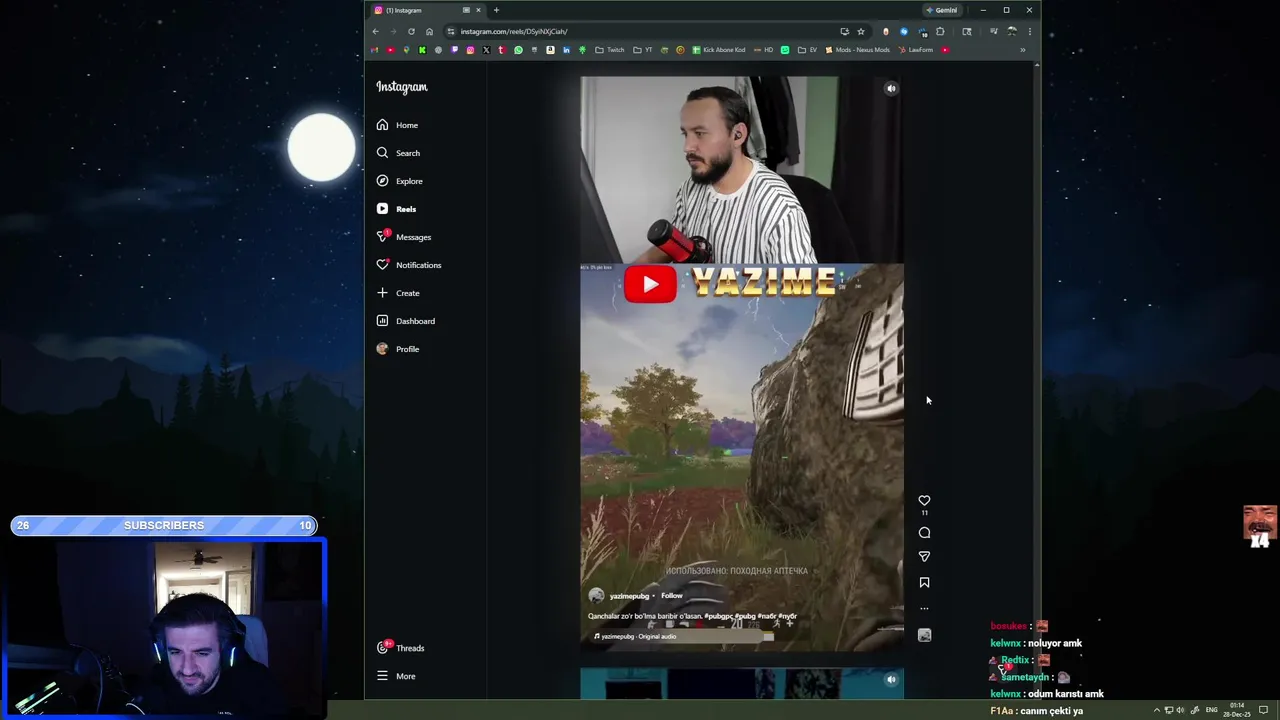Open the reel's three-dot options menu

pos(924,608)
